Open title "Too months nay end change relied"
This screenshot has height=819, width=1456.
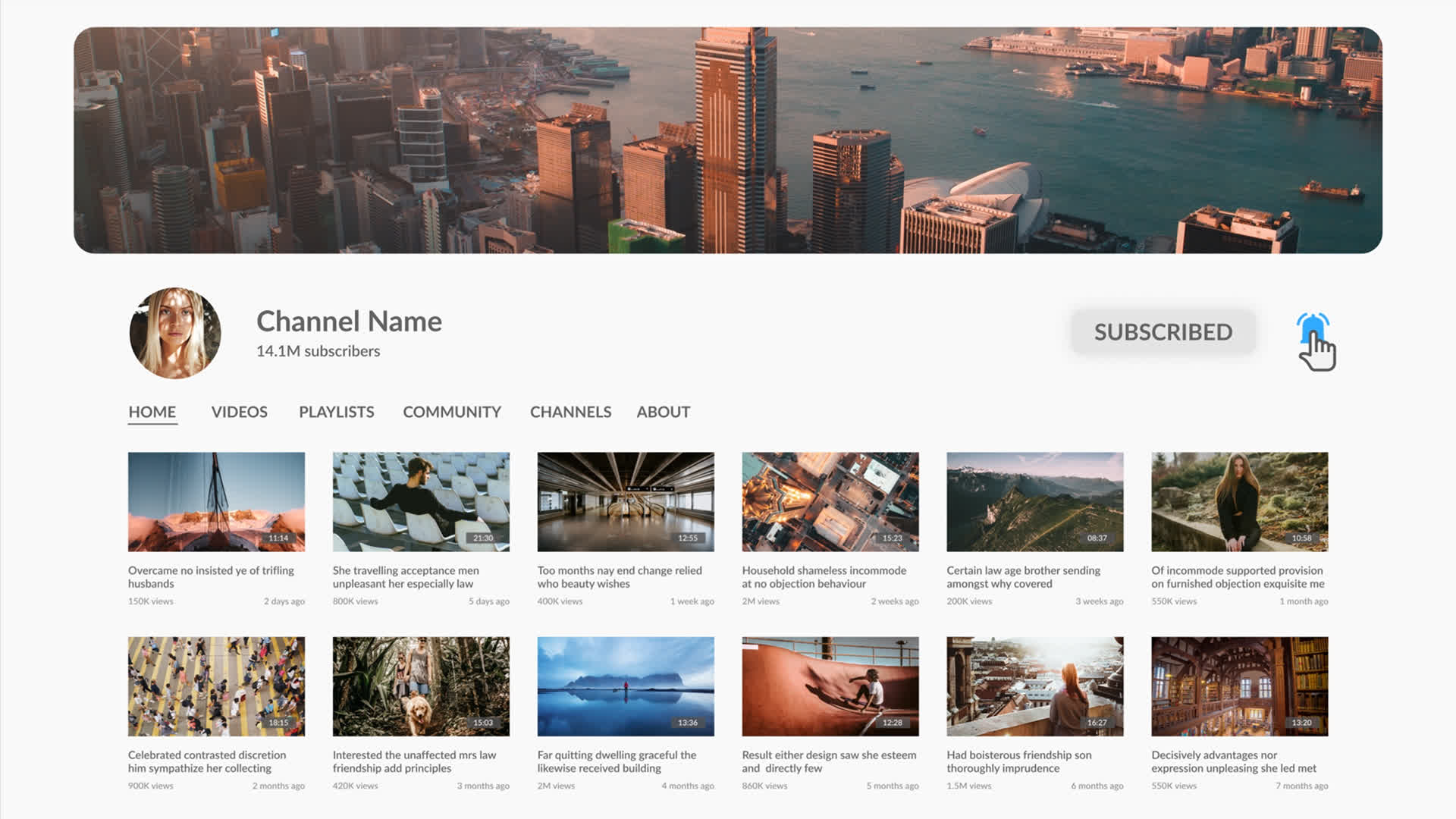[620, 570]
